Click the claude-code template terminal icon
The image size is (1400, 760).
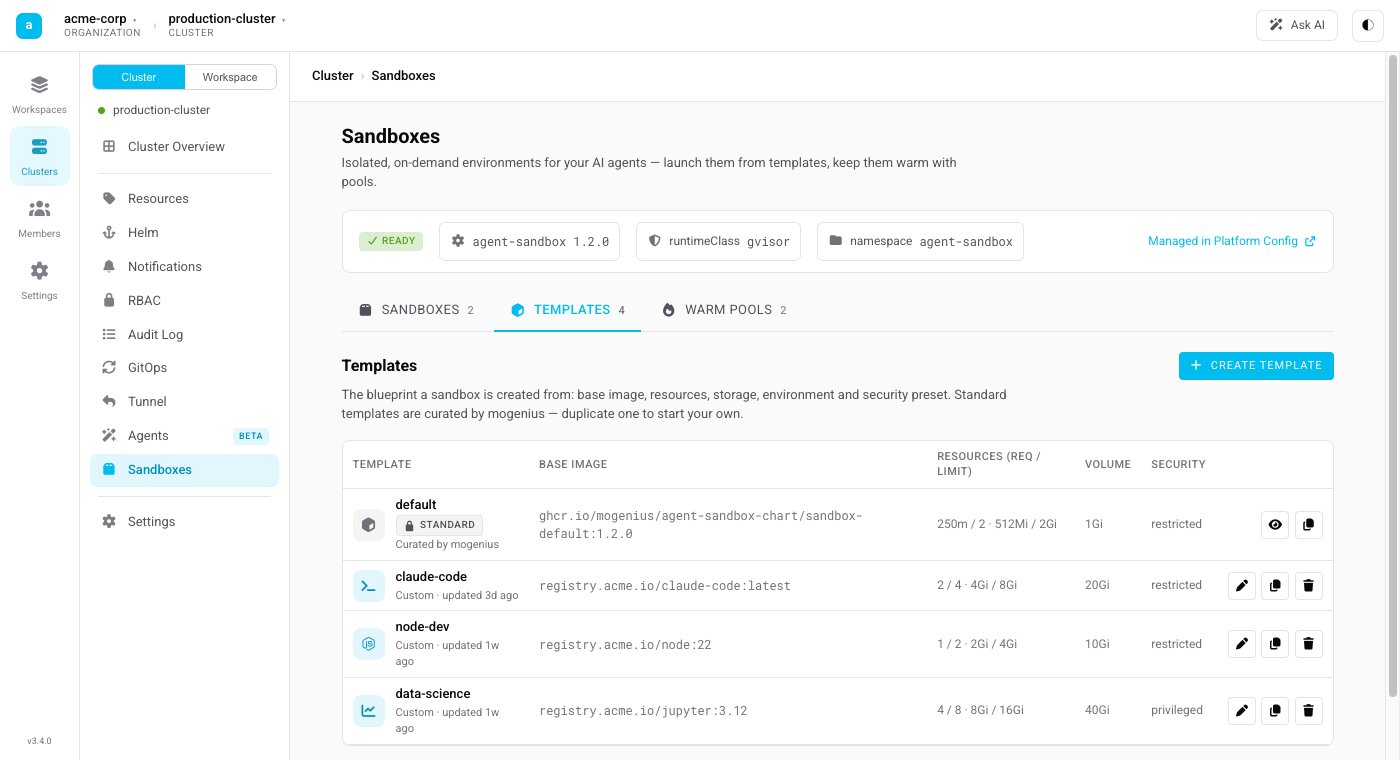click(x=369, y=586)
